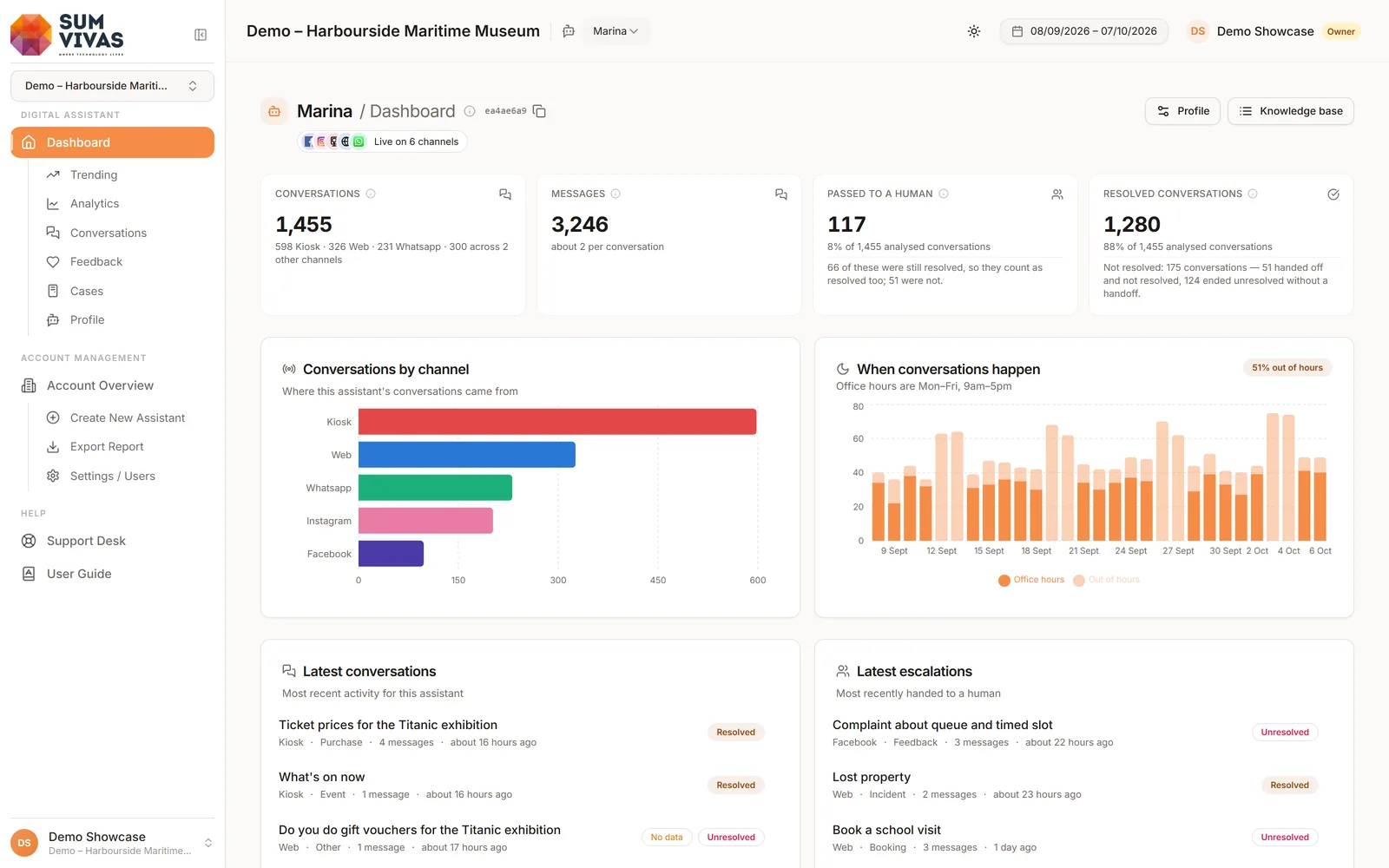Select Dashboard in sidebar
The width and height of the screenshot is (1389, 868).
112,142
